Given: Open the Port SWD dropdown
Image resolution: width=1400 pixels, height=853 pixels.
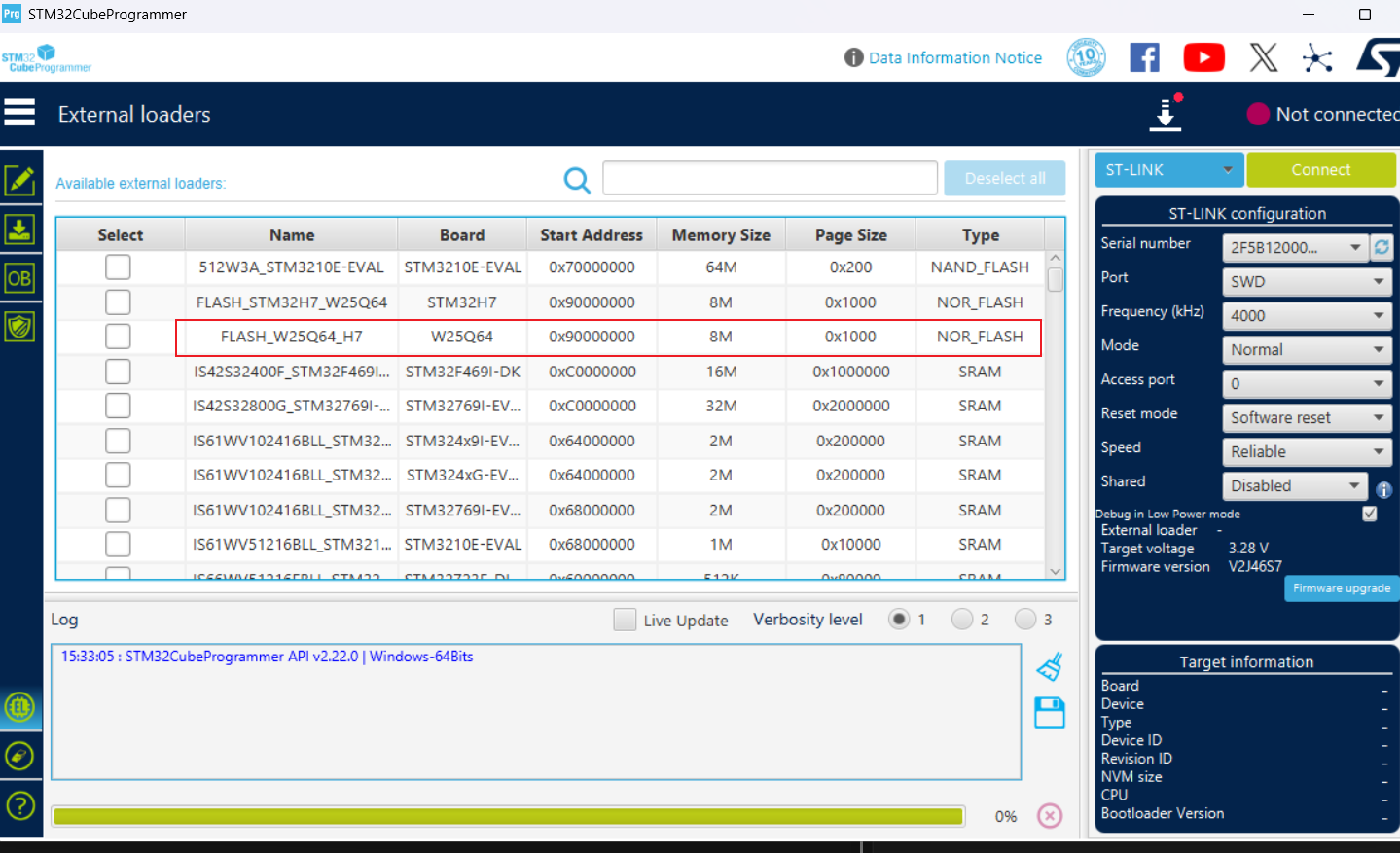Looking at the screenshot, I should (1307, 282).
